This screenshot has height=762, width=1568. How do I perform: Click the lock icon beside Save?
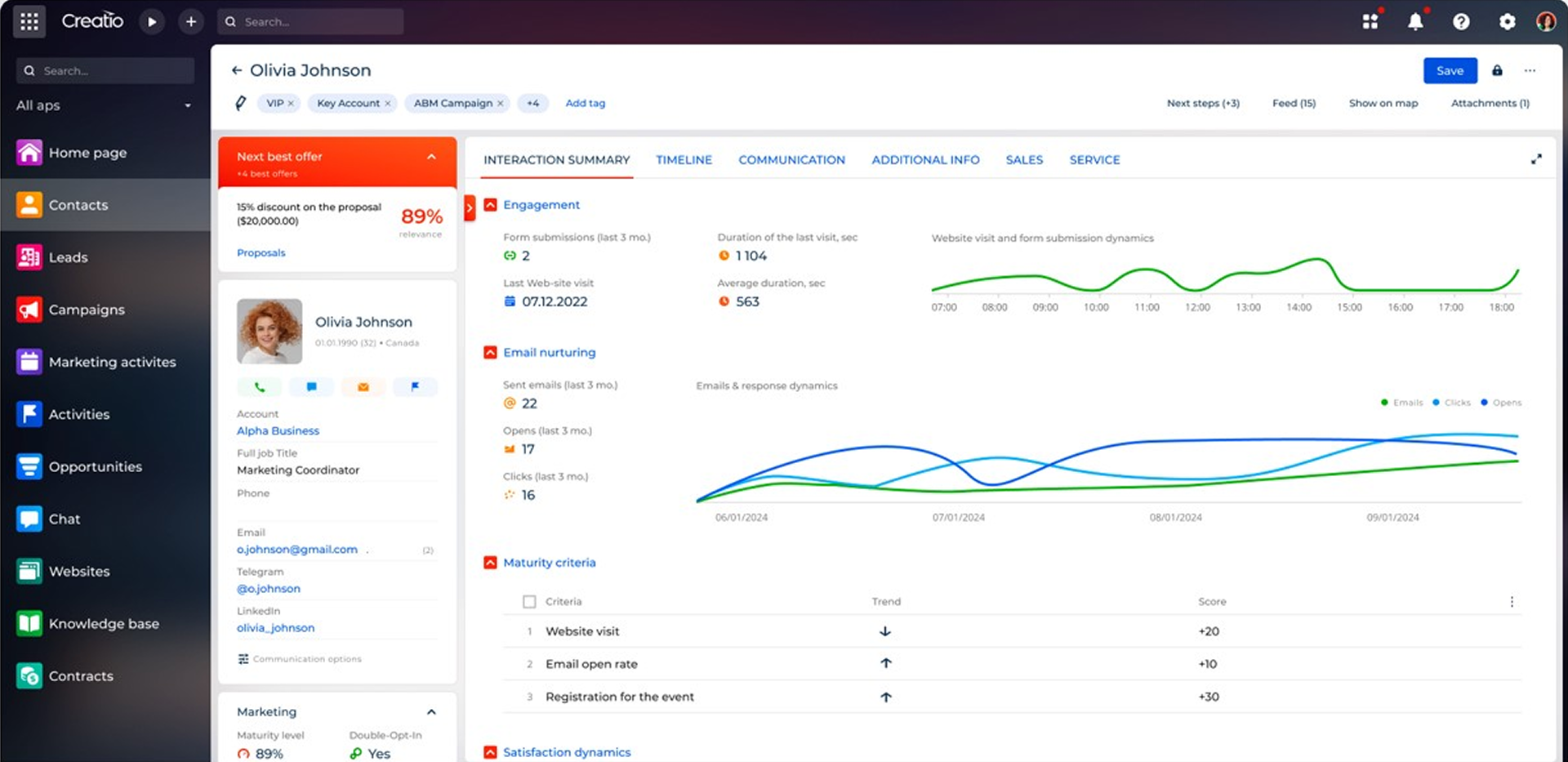click(1497, 71)
